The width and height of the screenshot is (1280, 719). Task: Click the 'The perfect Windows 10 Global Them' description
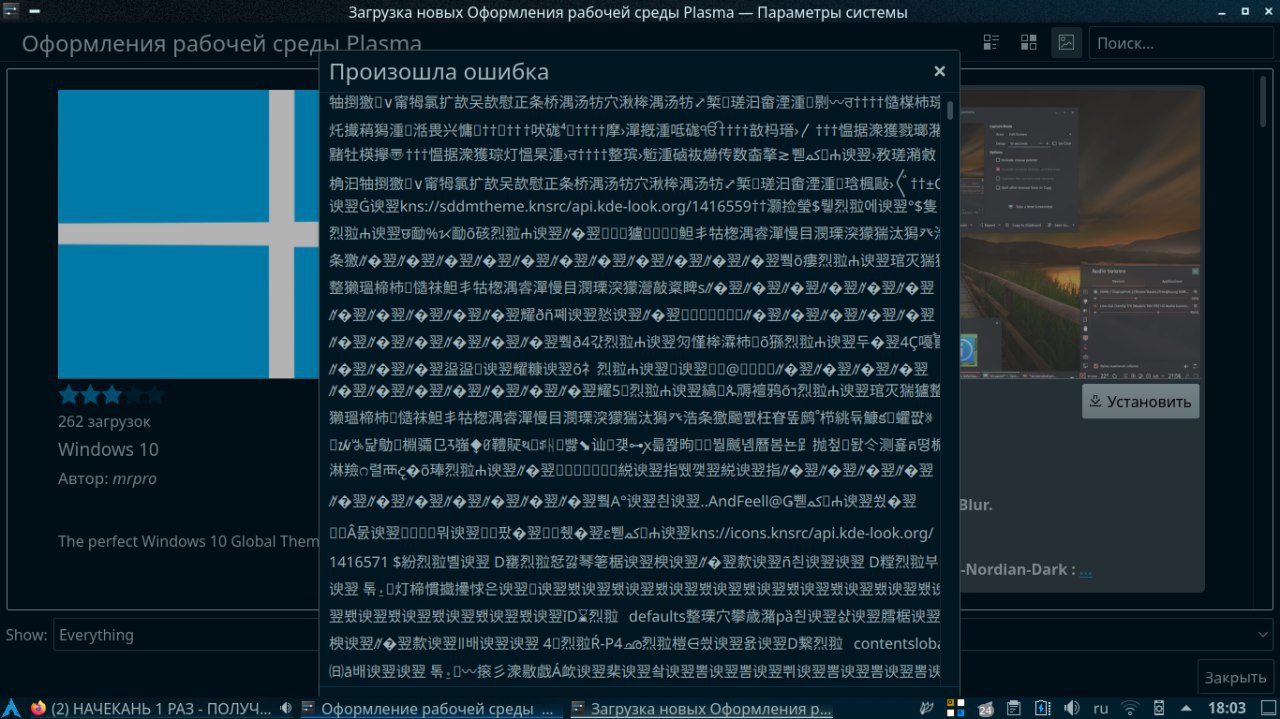(x=189, y=541)
